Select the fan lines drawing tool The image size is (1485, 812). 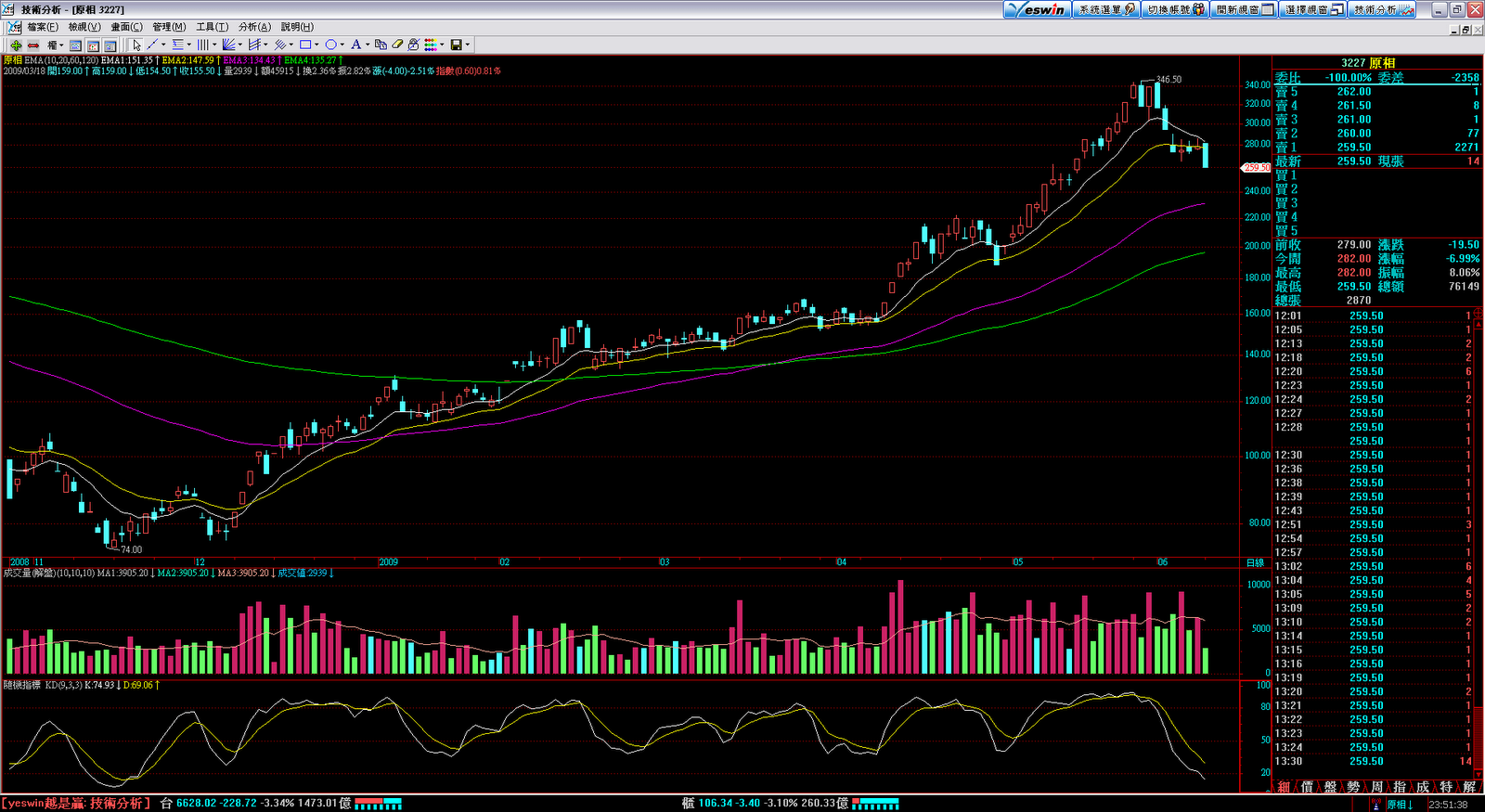tap(228, 45)
